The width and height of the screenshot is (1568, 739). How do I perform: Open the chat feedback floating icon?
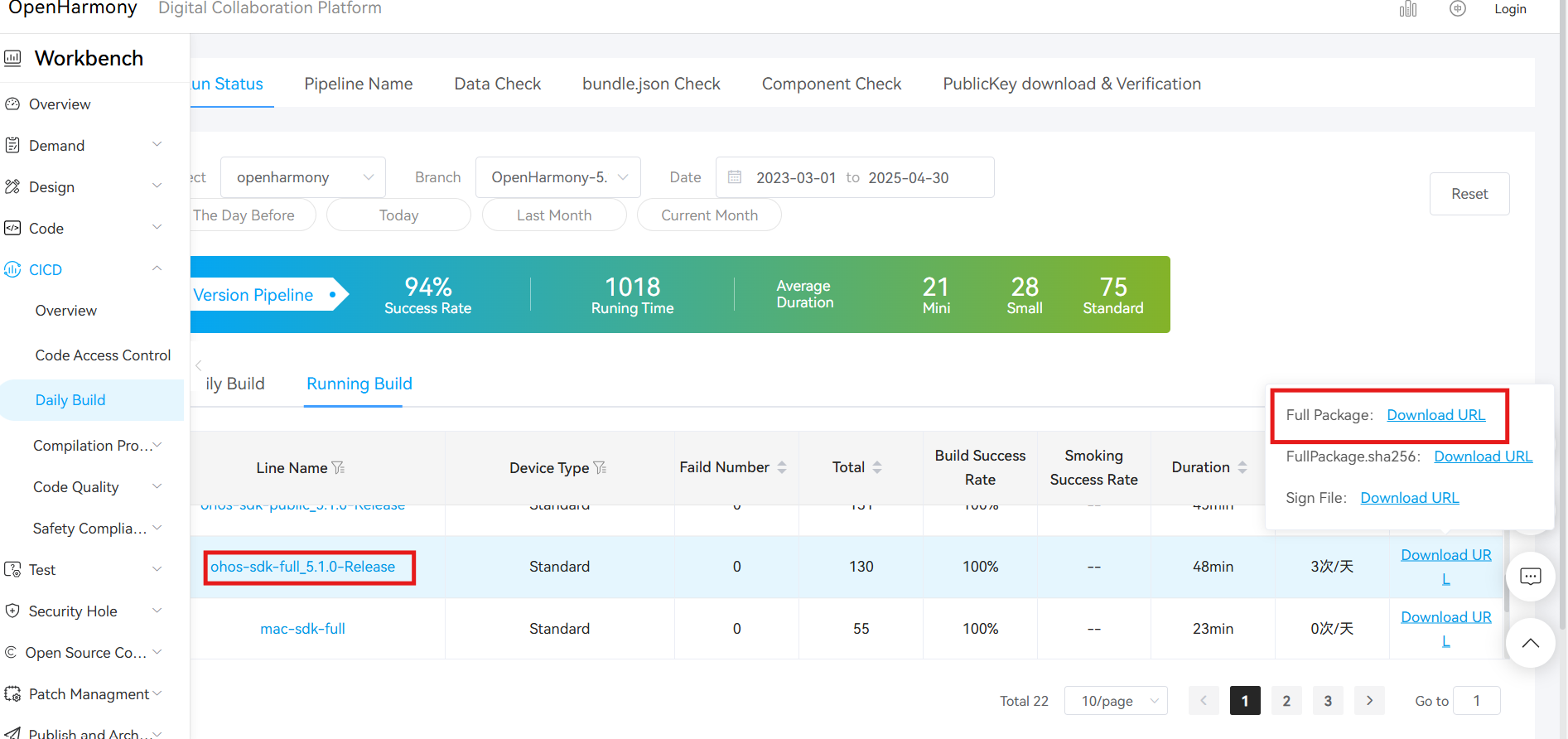tap(1531, 577)
